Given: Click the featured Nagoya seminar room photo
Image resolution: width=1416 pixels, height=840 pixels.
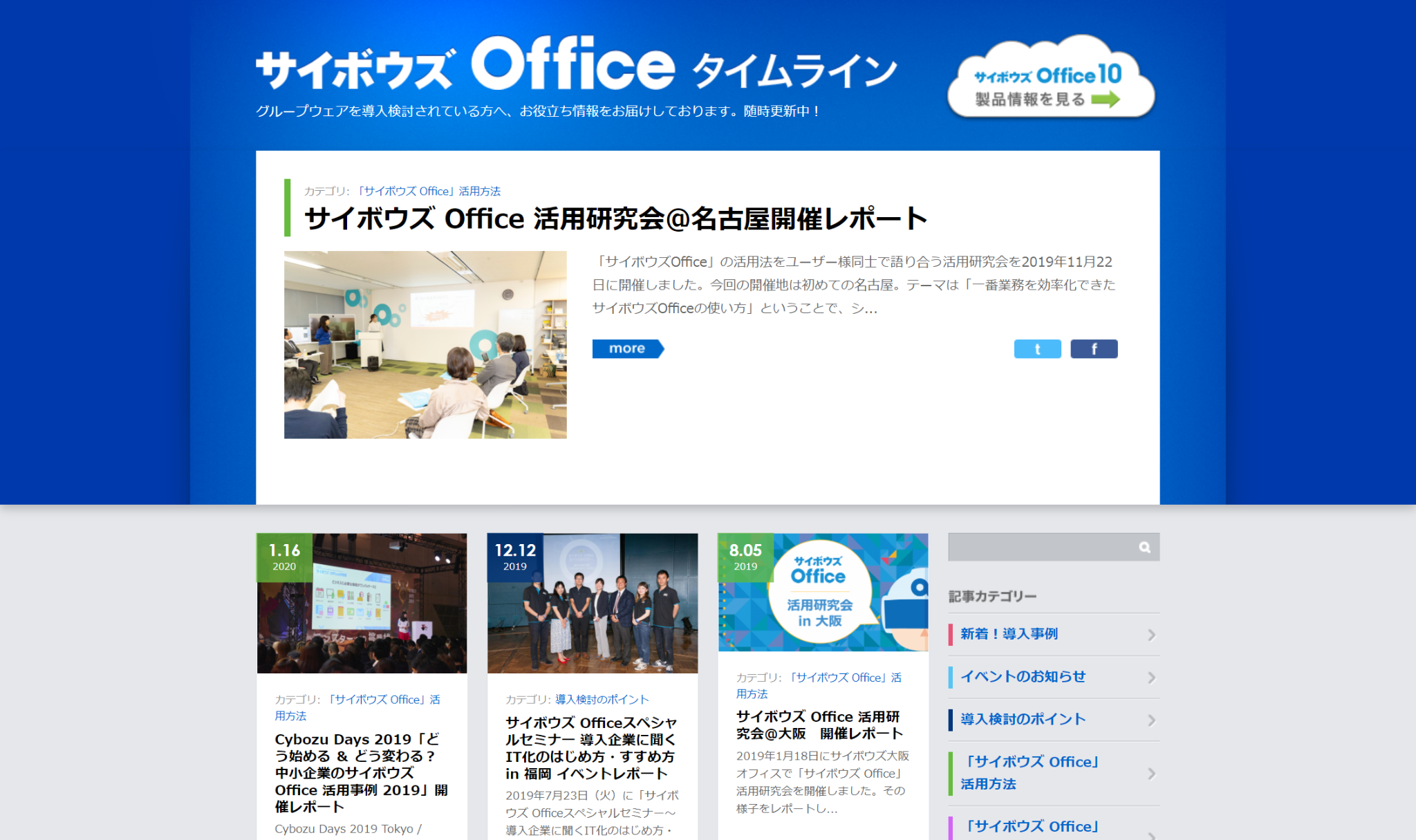Looking at the screenshot, I should point(425,344).
